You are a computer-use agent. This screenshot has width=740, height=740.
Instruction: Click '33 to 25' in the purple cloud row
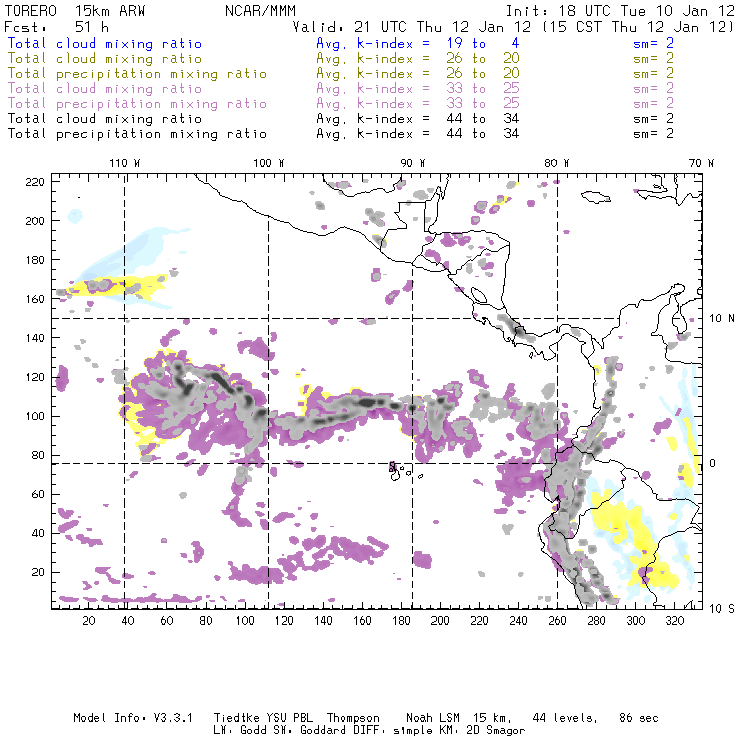tap(483, 88)
